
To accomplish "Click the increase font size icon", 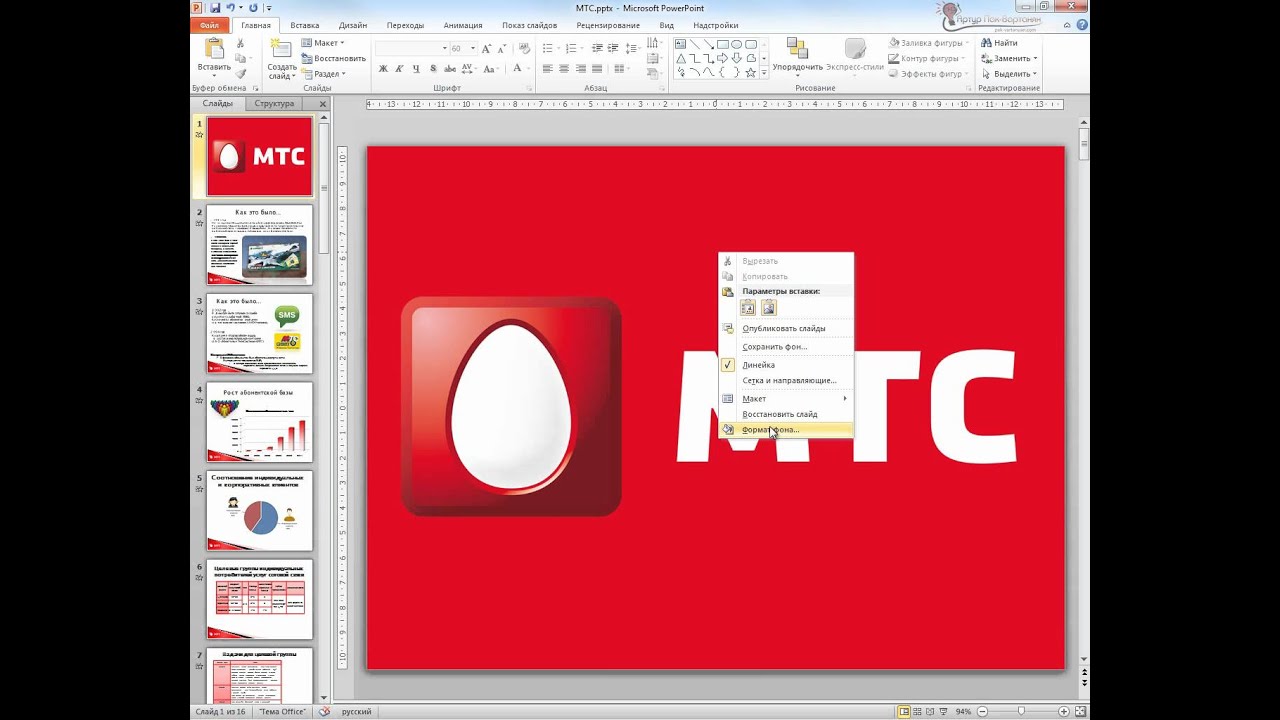I will coord(487,48).
